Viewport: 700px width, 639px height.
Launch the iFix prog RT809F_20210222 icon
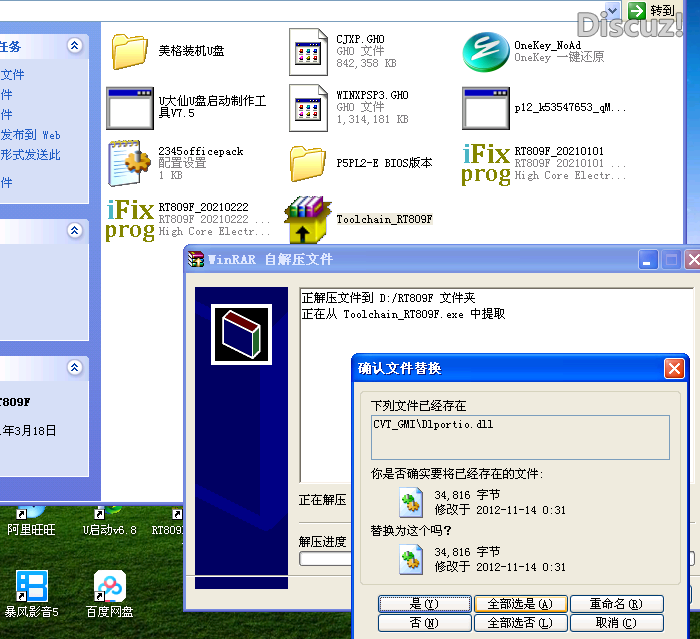[x=130, y=220]
